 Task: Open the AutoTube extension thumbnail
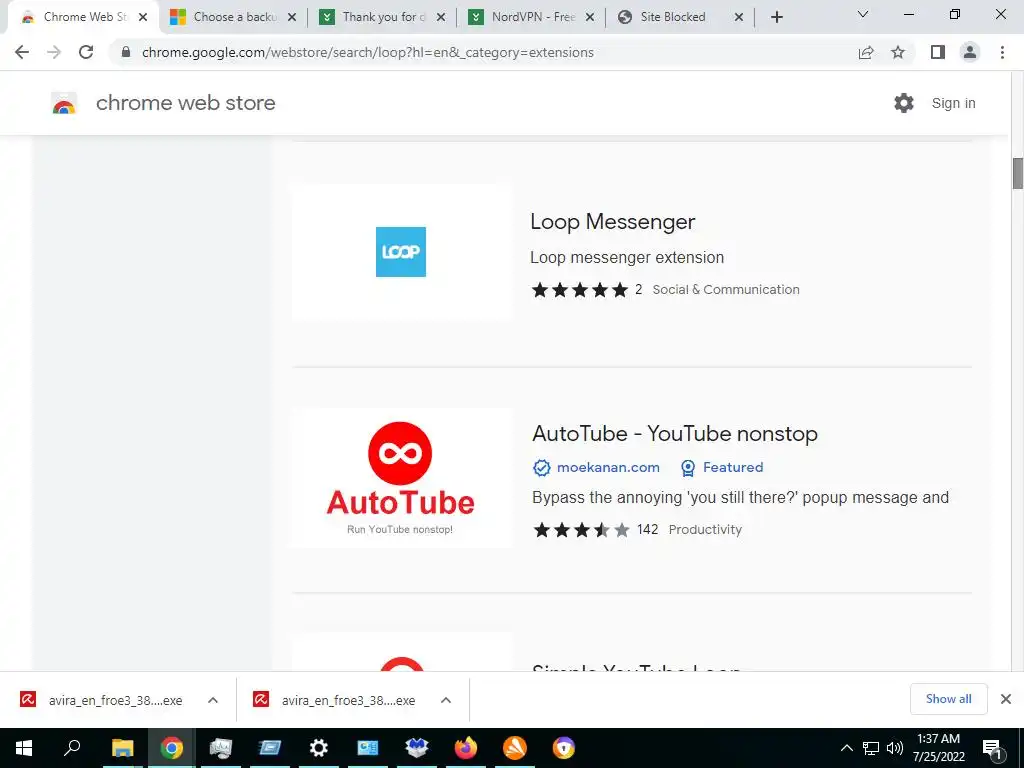tap(401, 479)
